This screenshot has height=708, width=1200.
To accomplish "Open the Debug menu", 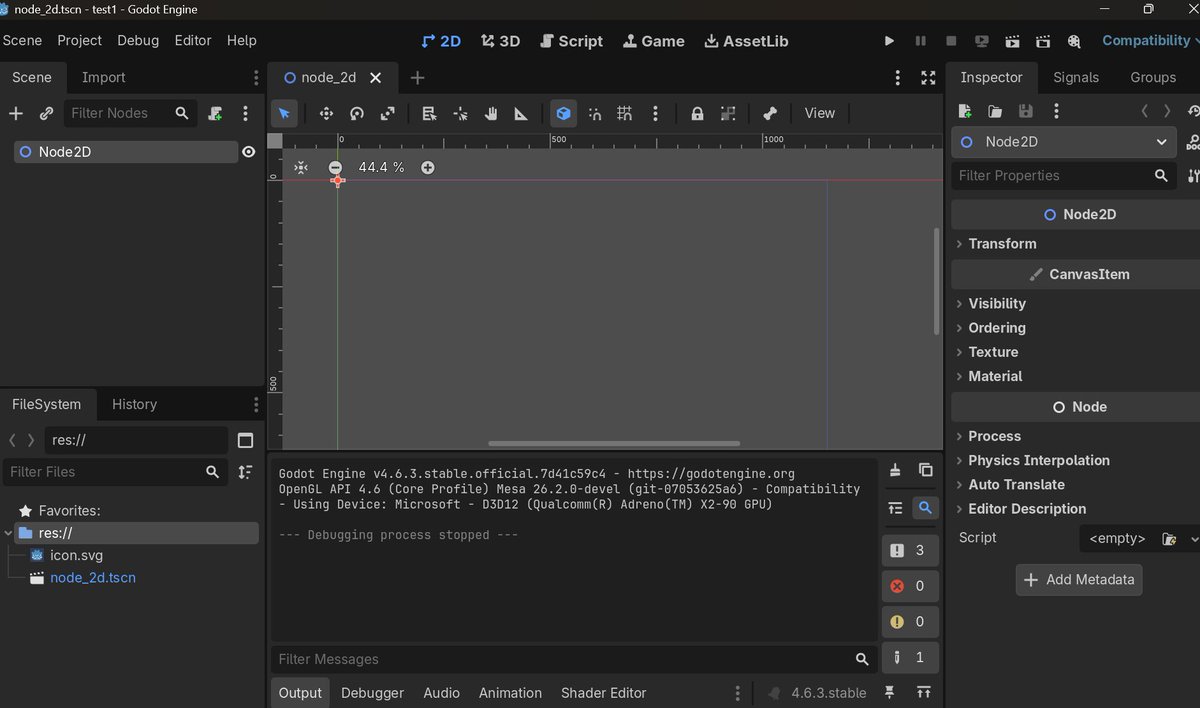I will [x=138, y=41].
